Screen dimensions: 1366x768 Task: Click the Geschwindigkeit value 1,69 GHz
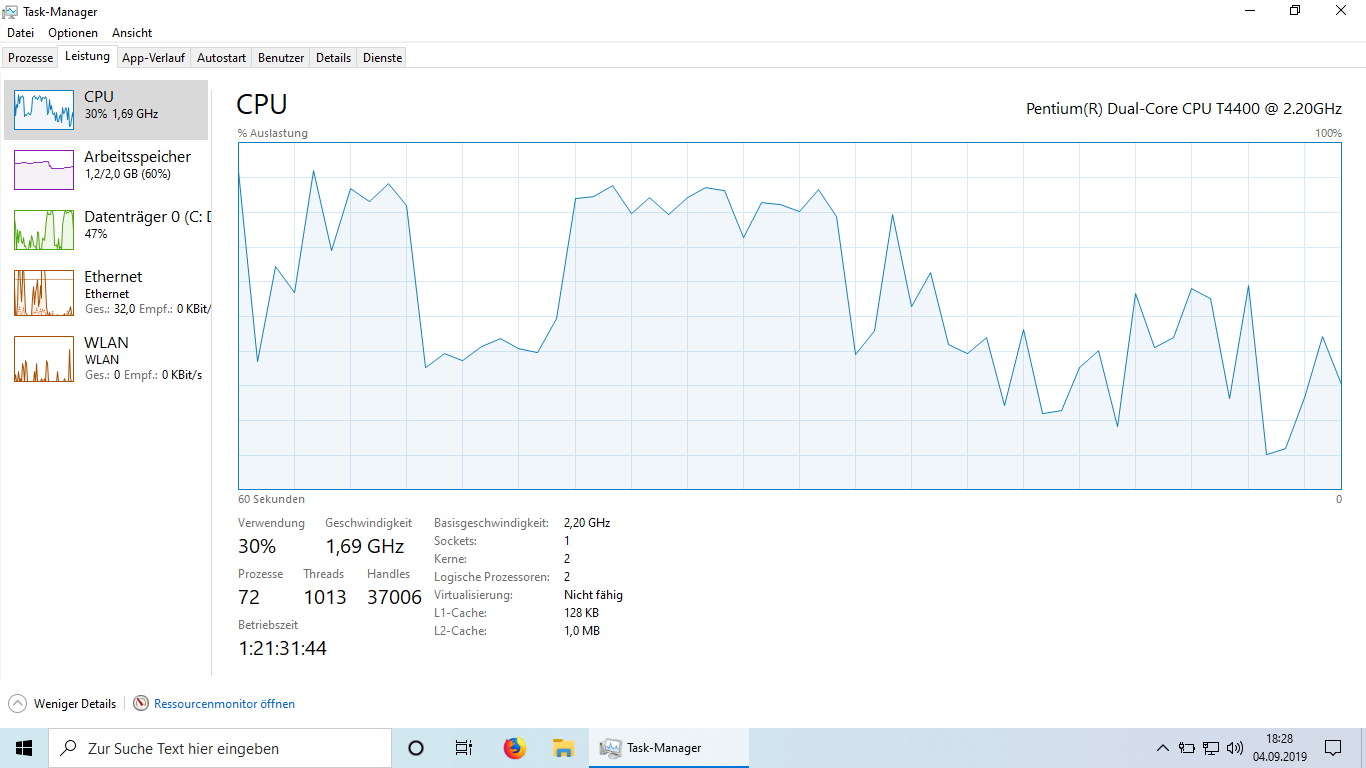(365, 546)
